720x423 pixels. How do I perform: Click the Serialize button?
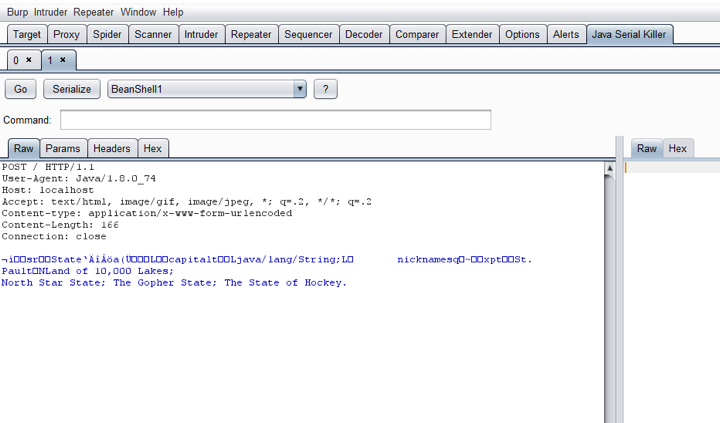[x=72, y=89]
